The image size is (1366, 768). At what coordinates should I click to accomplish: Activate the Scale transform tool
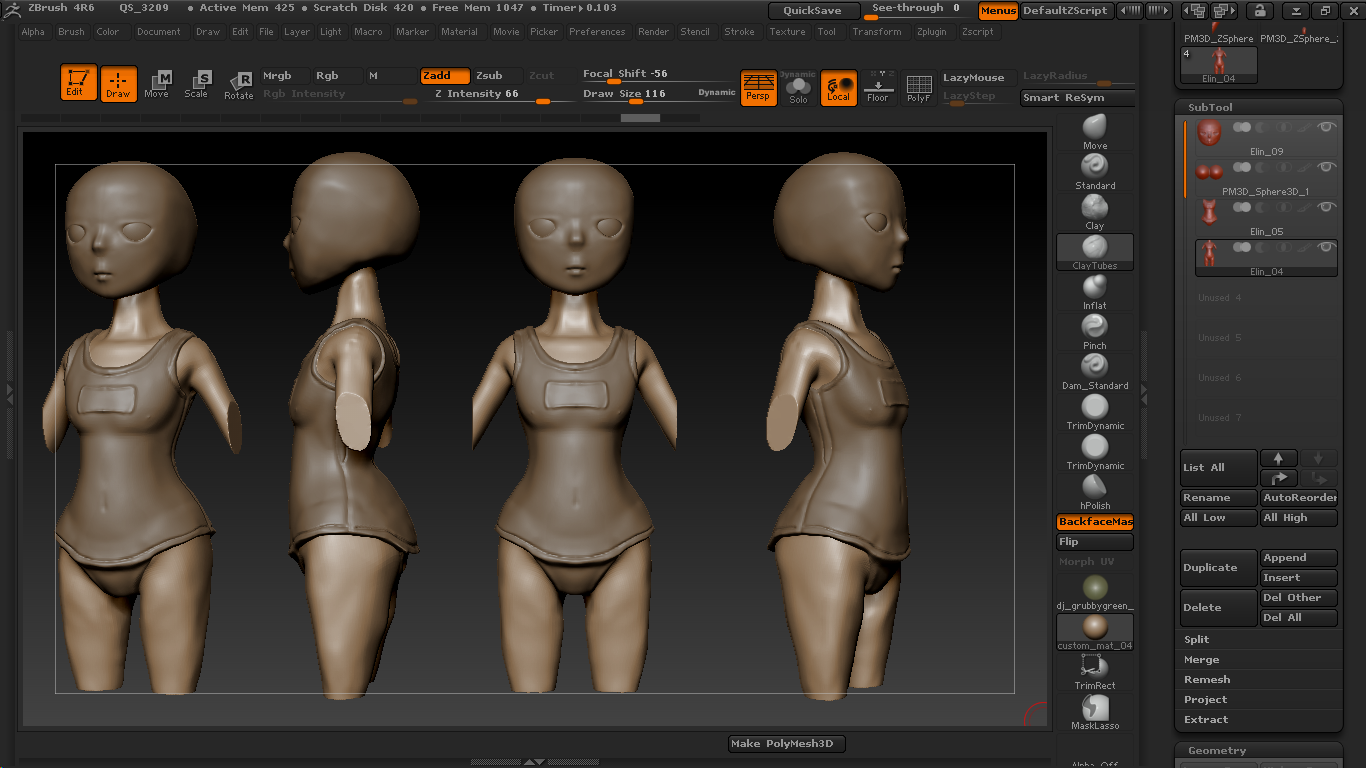click(196, 83)
